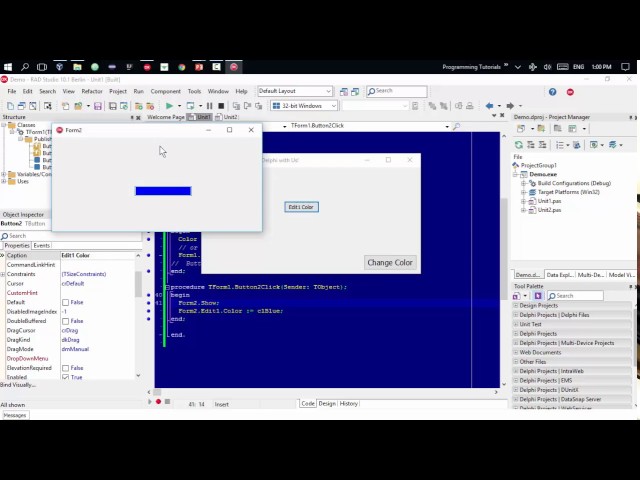The image size is (640, 480).
Task: Click the Save All icon in toolbar
Action: 112,106
